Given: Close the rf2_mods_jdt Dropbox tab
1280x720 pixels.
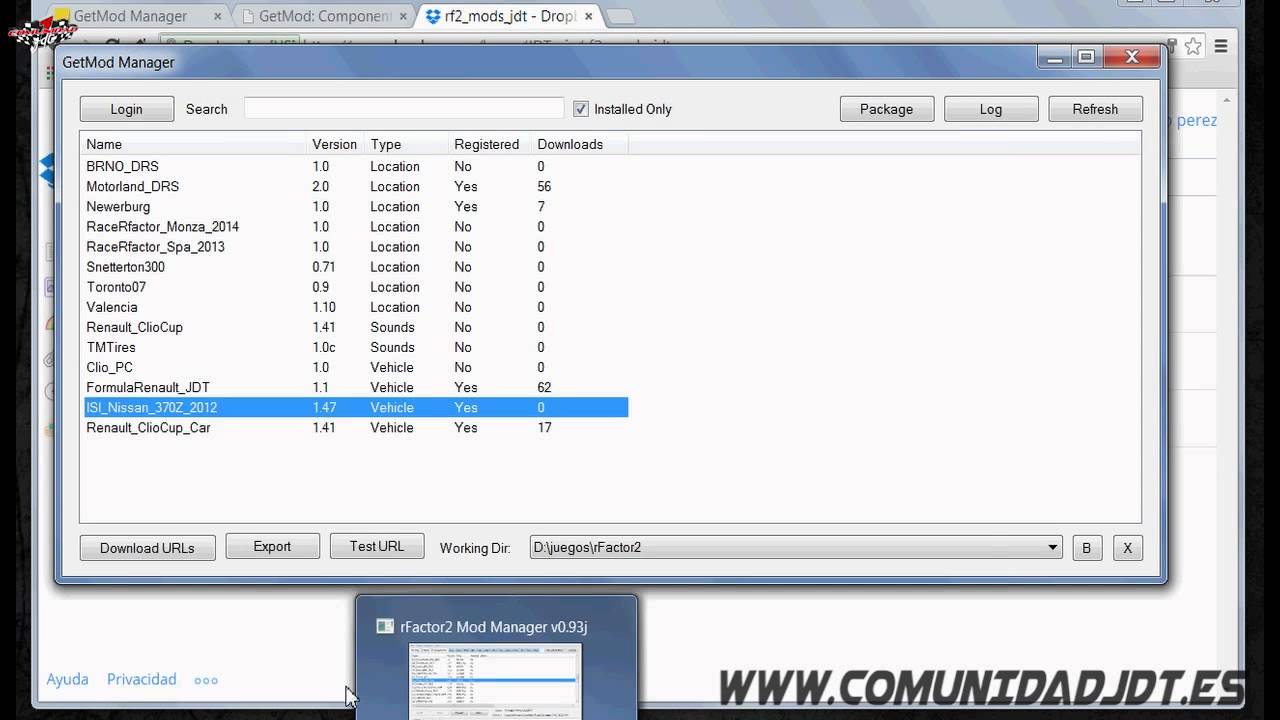Looking at the screenshot, I should pos(587,16).
